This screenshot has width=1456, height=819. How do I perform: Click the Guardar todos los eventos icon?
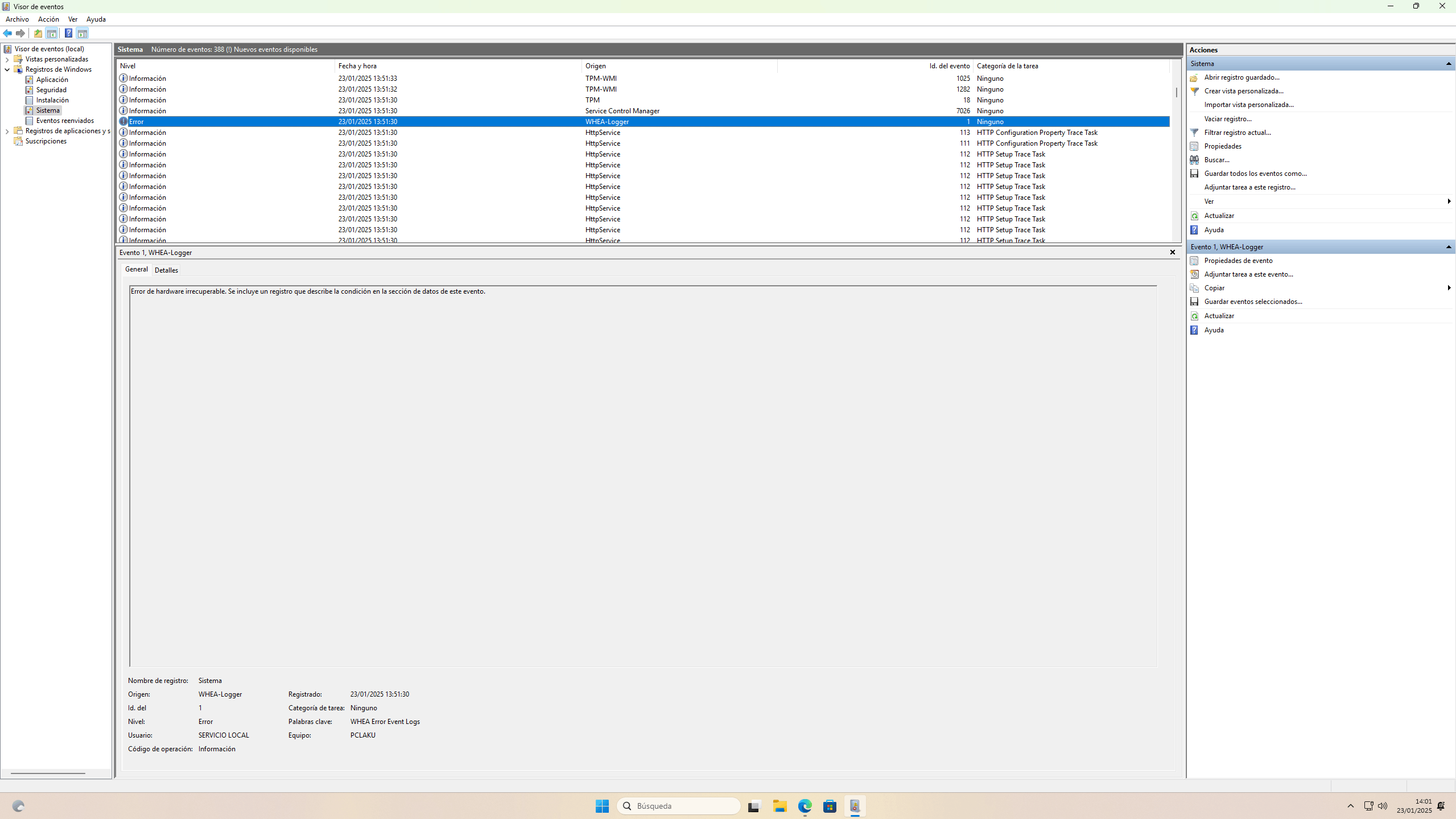coord(1194,174)
